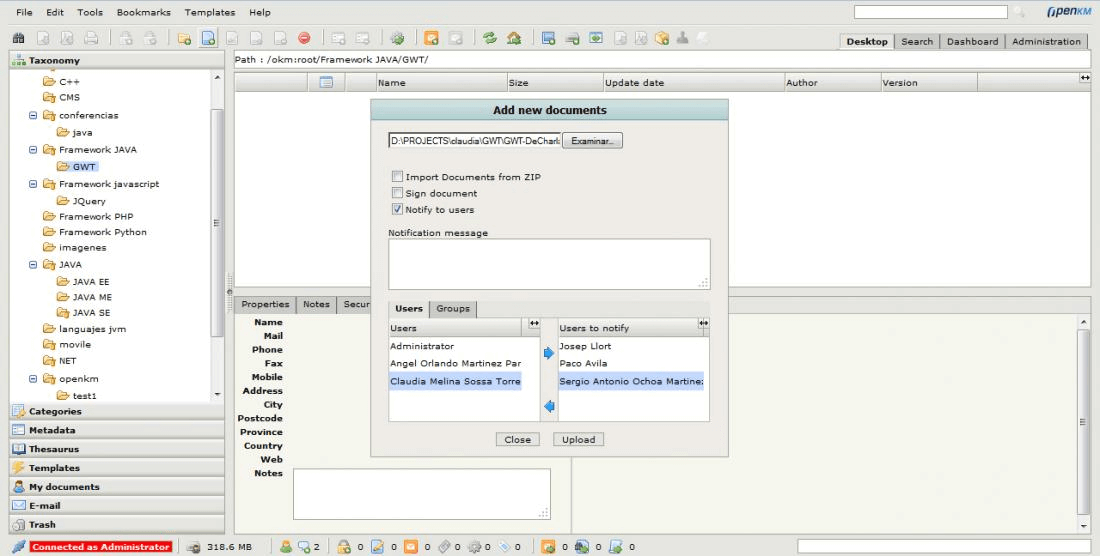
Task: Check the Sign document checkbox
Action: point(397,193)
